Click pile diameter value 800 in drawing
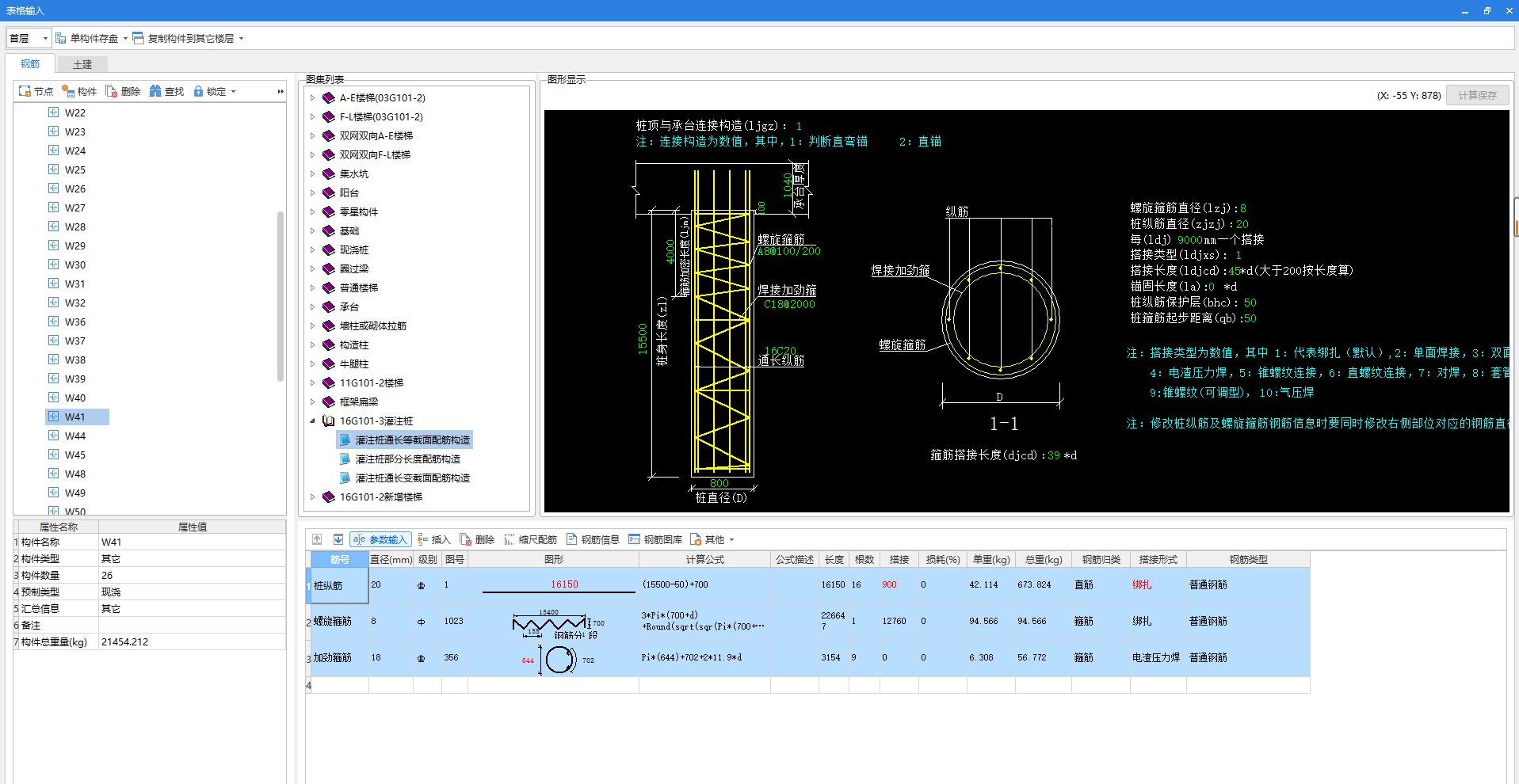This screenshot has width=1519, height=784. point(719,483)
